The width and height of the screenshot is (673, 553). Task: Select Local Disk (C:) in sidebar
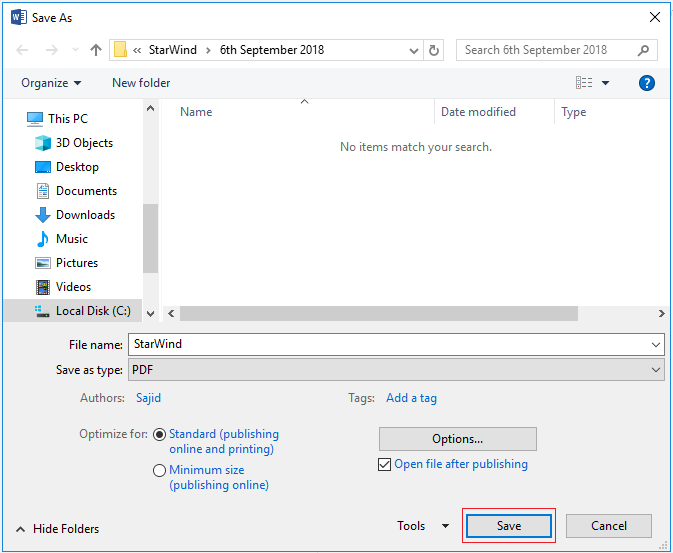pyautogui.click(x=73, y=311)
